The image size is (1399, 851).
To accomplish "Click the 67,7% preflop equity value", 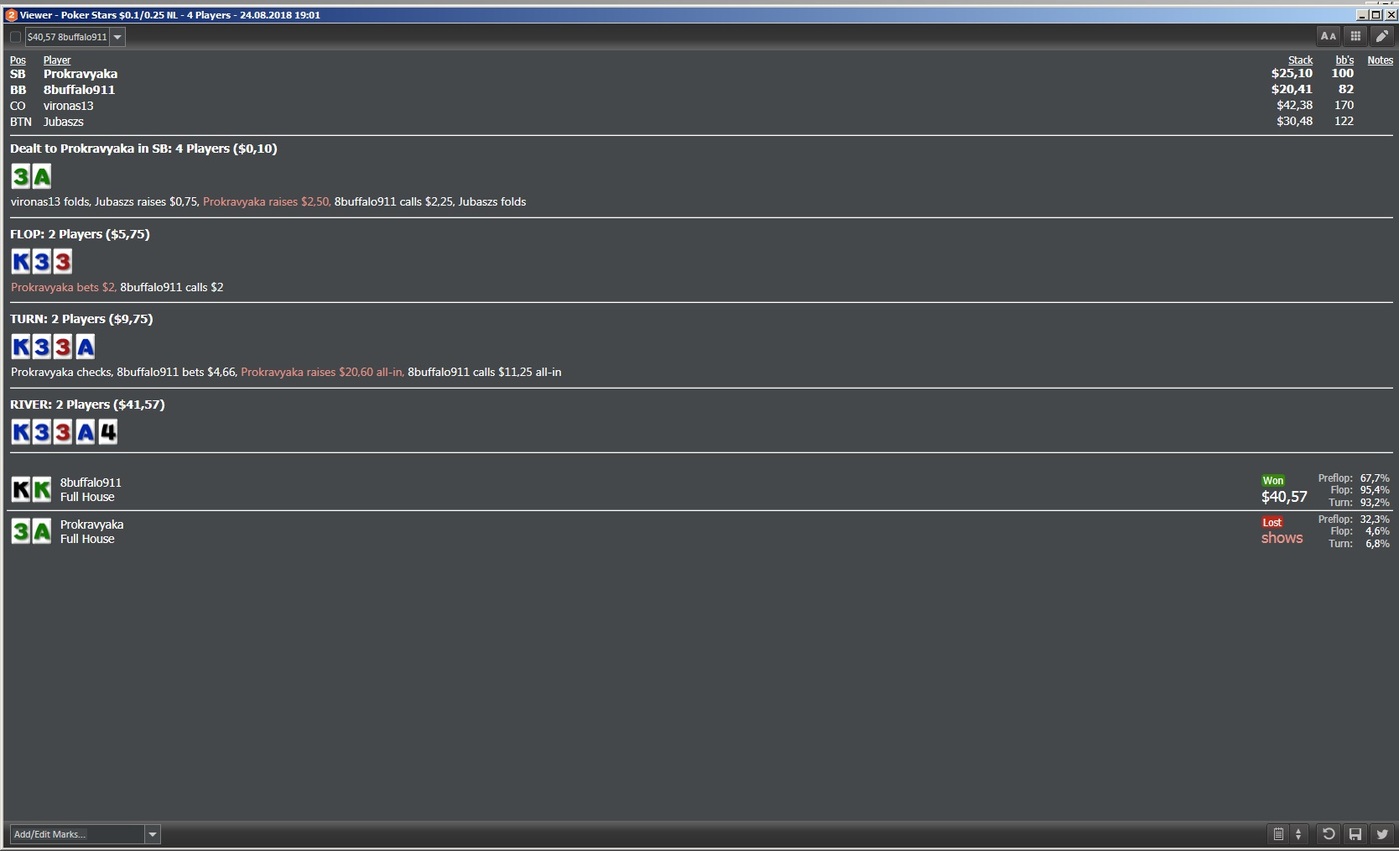I will tap(1374, 479).
